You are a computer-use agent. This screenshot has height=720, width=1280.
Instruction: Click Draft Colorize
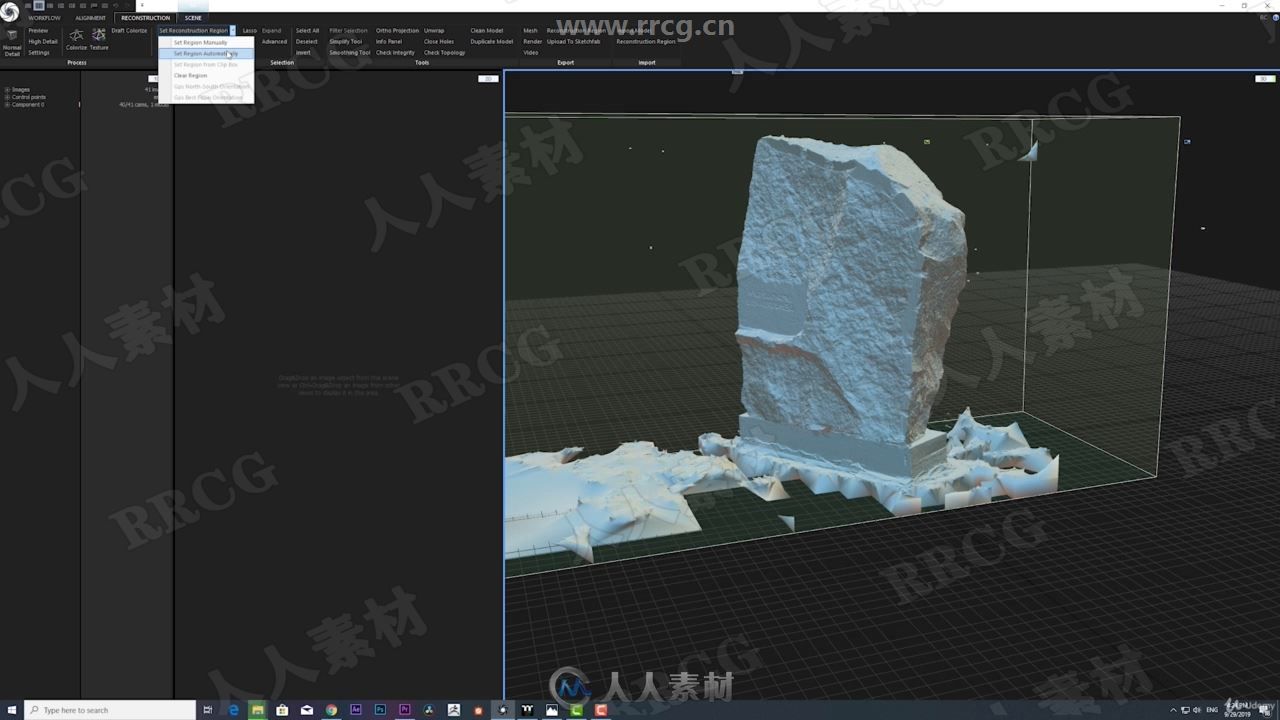129,31
